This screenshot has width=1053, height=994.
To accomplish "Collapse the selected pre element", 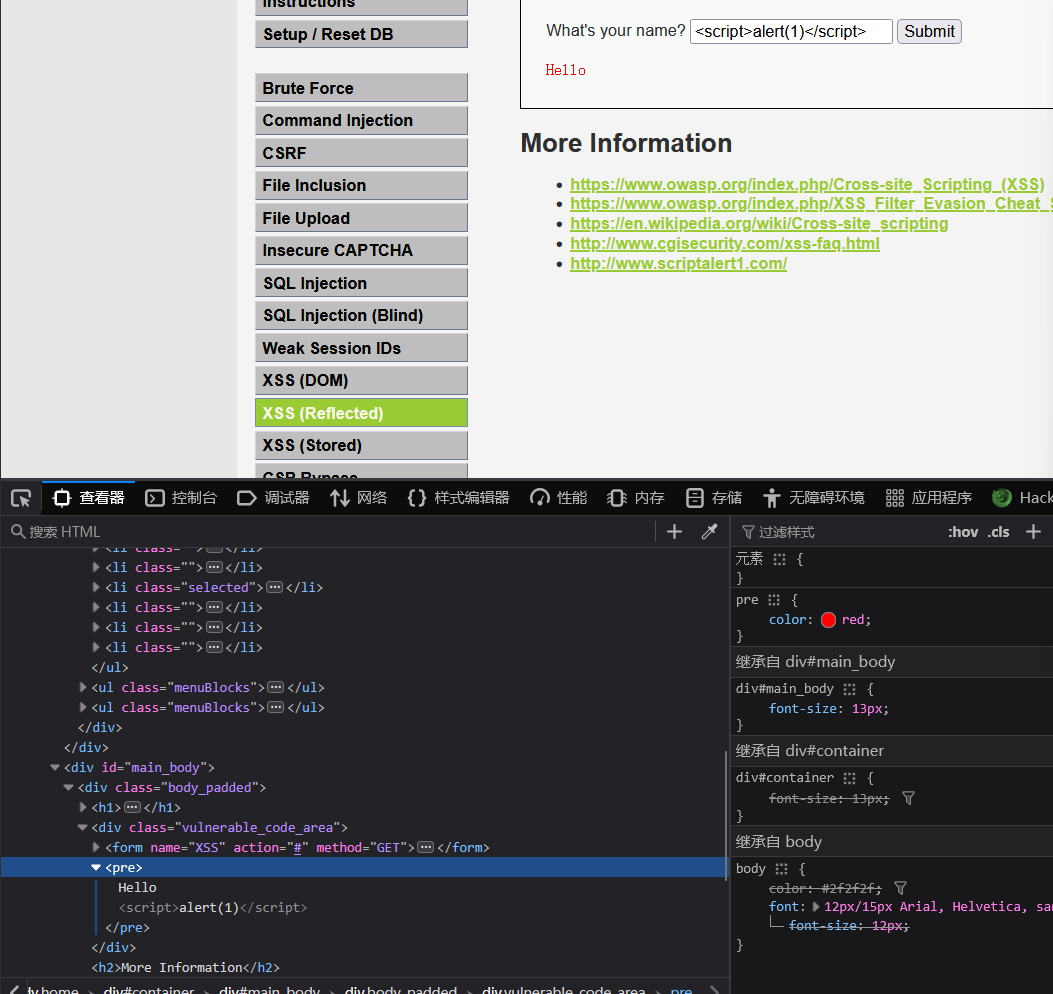I will point(96,868).
